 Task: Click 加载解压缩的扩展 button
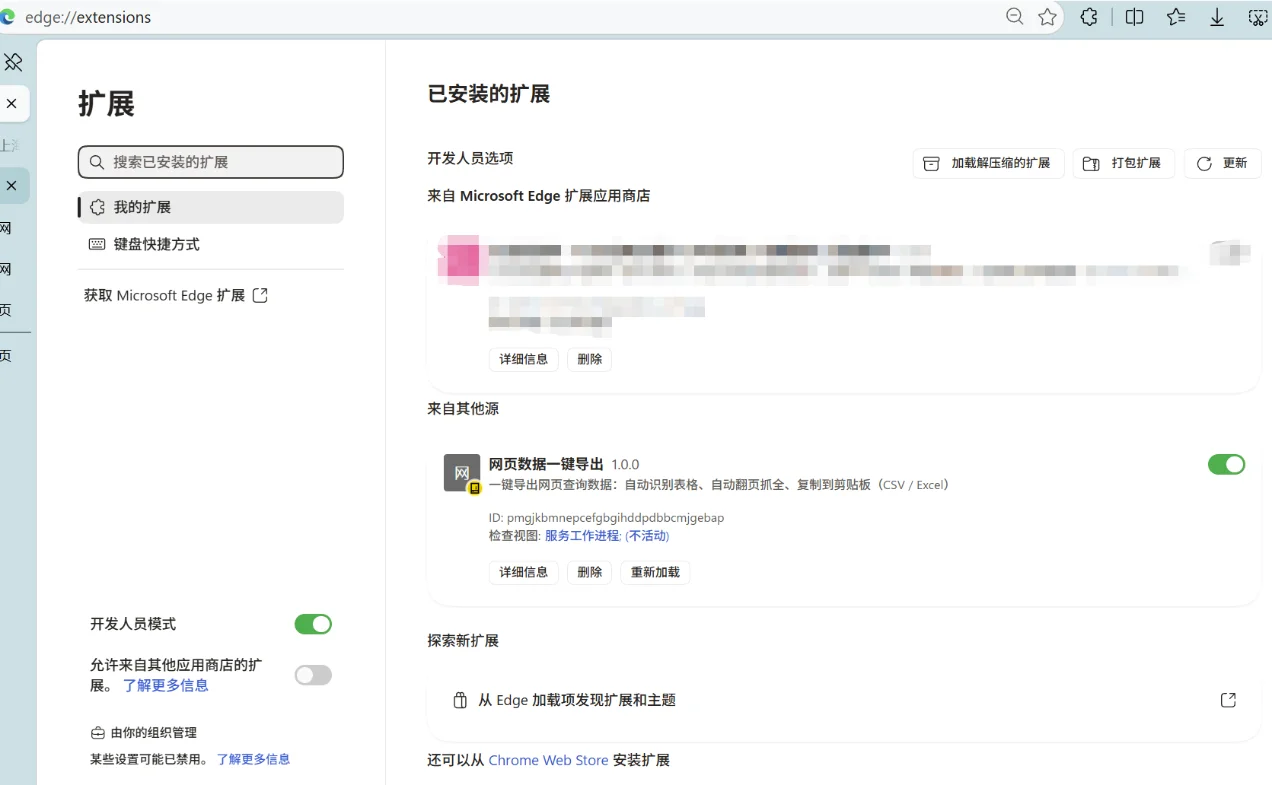[x=988, y=163]
